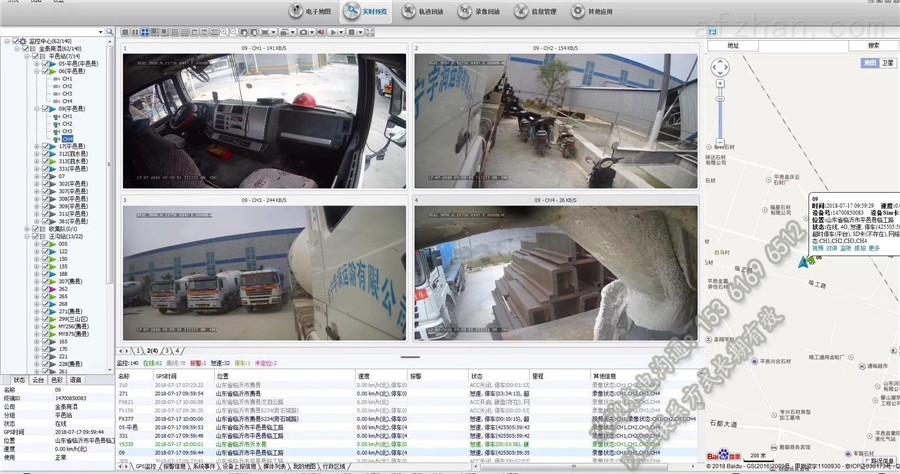Click the 视频 link in vehicle popup
900x474 pixels.
point(817,248)
